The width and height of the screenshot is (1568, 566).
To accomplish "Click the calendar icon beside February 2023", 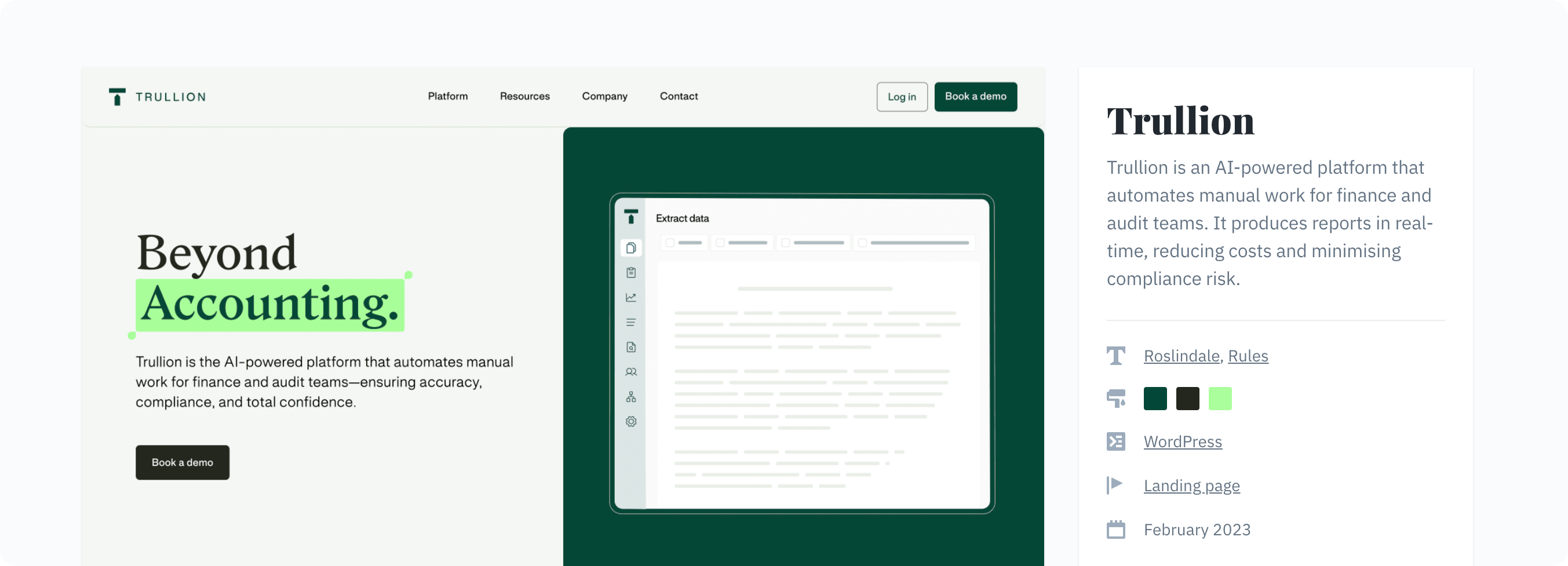I will coord(1116,530).
